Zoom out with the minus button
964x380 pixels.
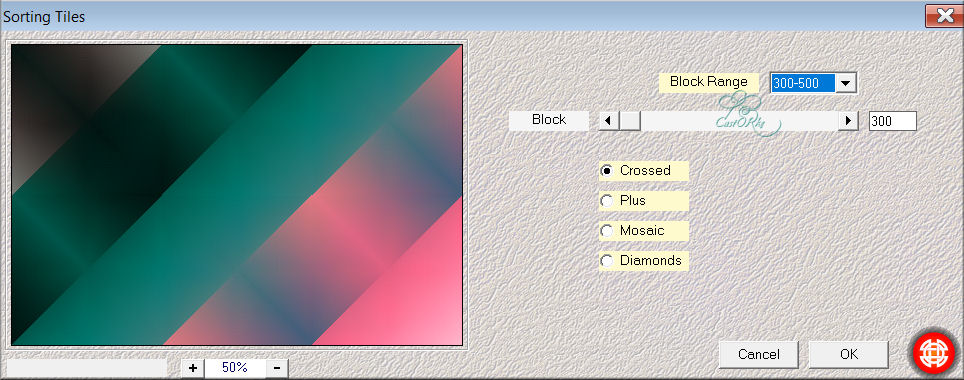(277, 368)
